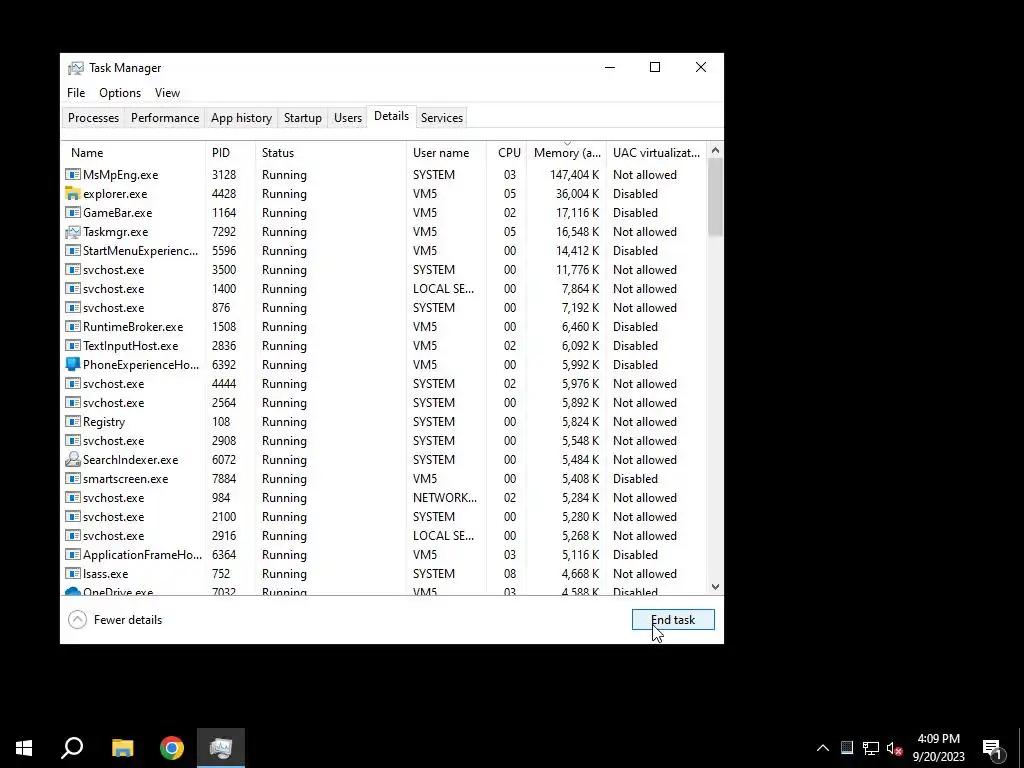The width and height of the screenshot is (1024, 768).
Task: Click Task Manager taskbar button
Action: 221,748
